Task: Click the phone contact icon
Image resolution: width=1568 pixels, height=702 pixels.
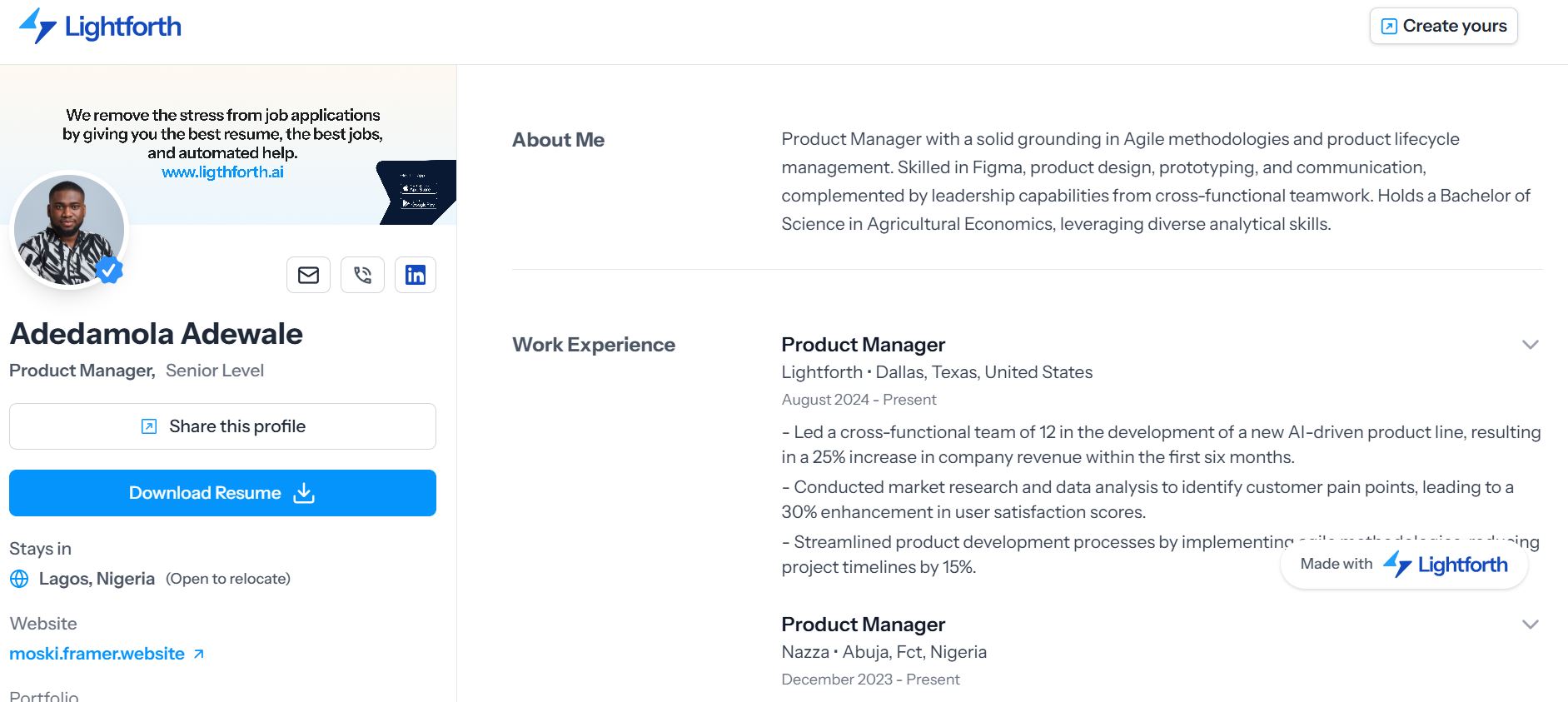Action: (362, 275)
